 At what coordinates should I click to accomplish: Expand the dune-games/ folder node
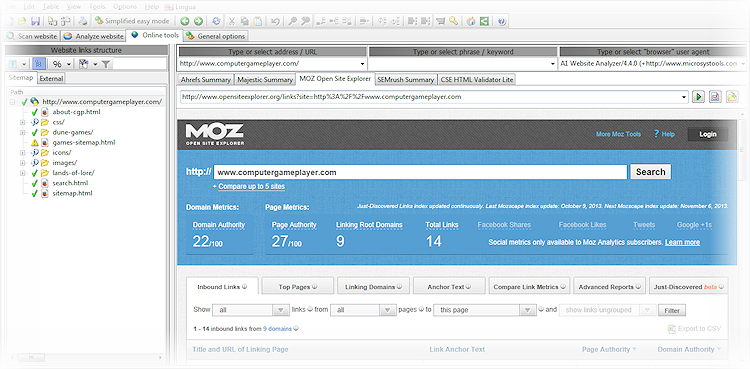pos(22,132)
